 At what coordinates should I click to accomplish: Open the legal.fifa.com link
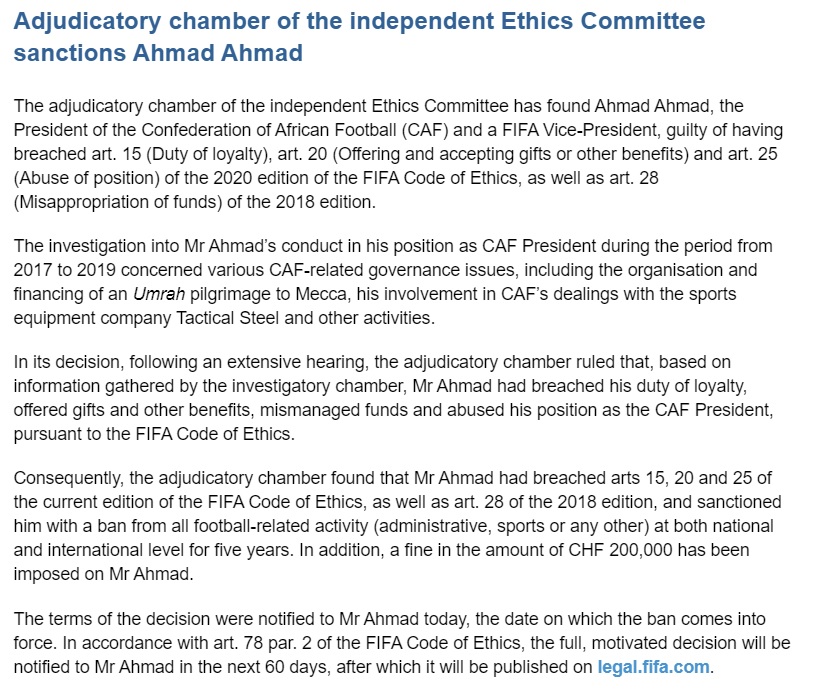[x=655, y=666]
